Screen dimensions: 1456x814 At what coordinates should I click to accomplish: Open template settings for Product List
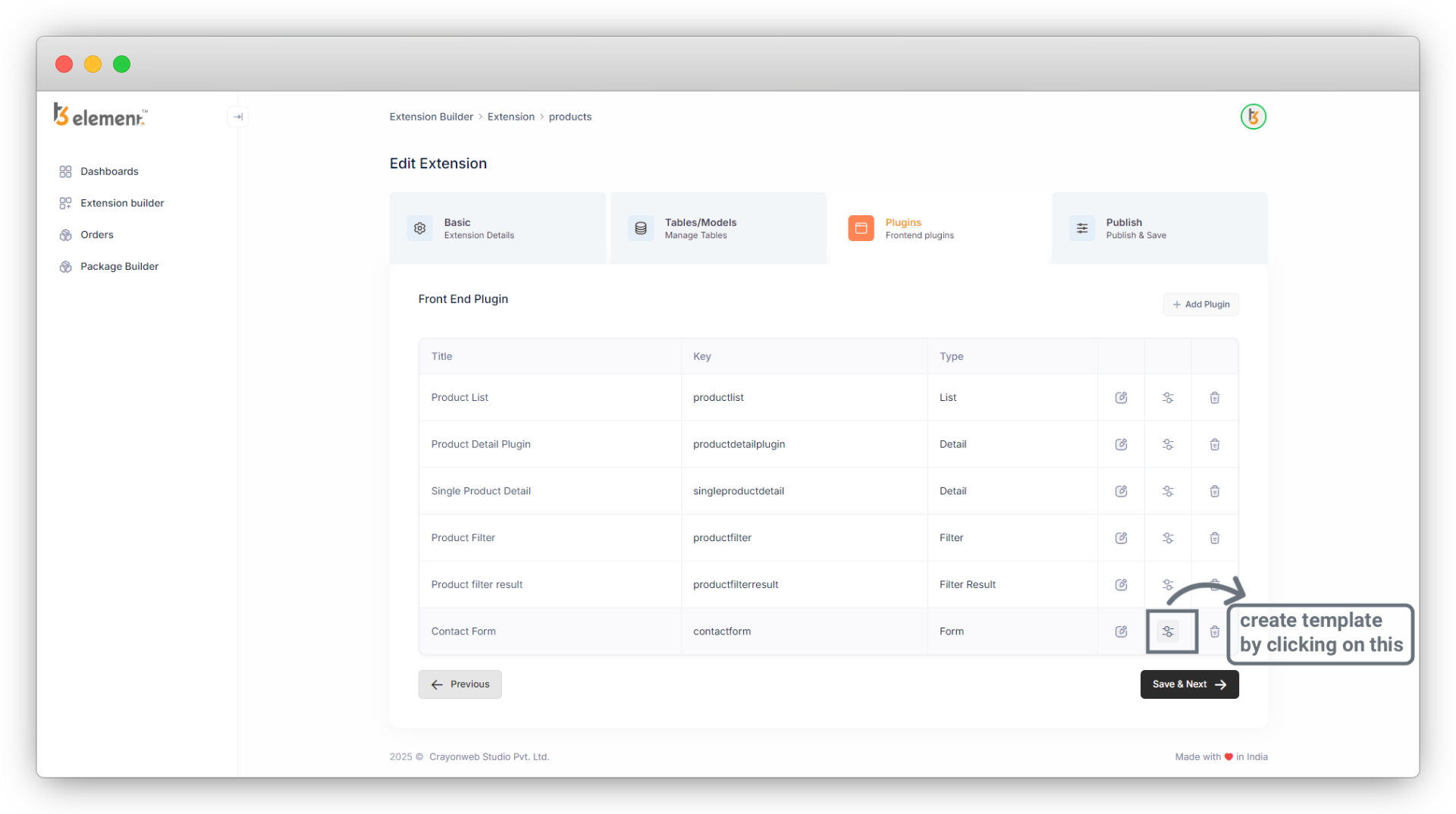(1168, 398)
